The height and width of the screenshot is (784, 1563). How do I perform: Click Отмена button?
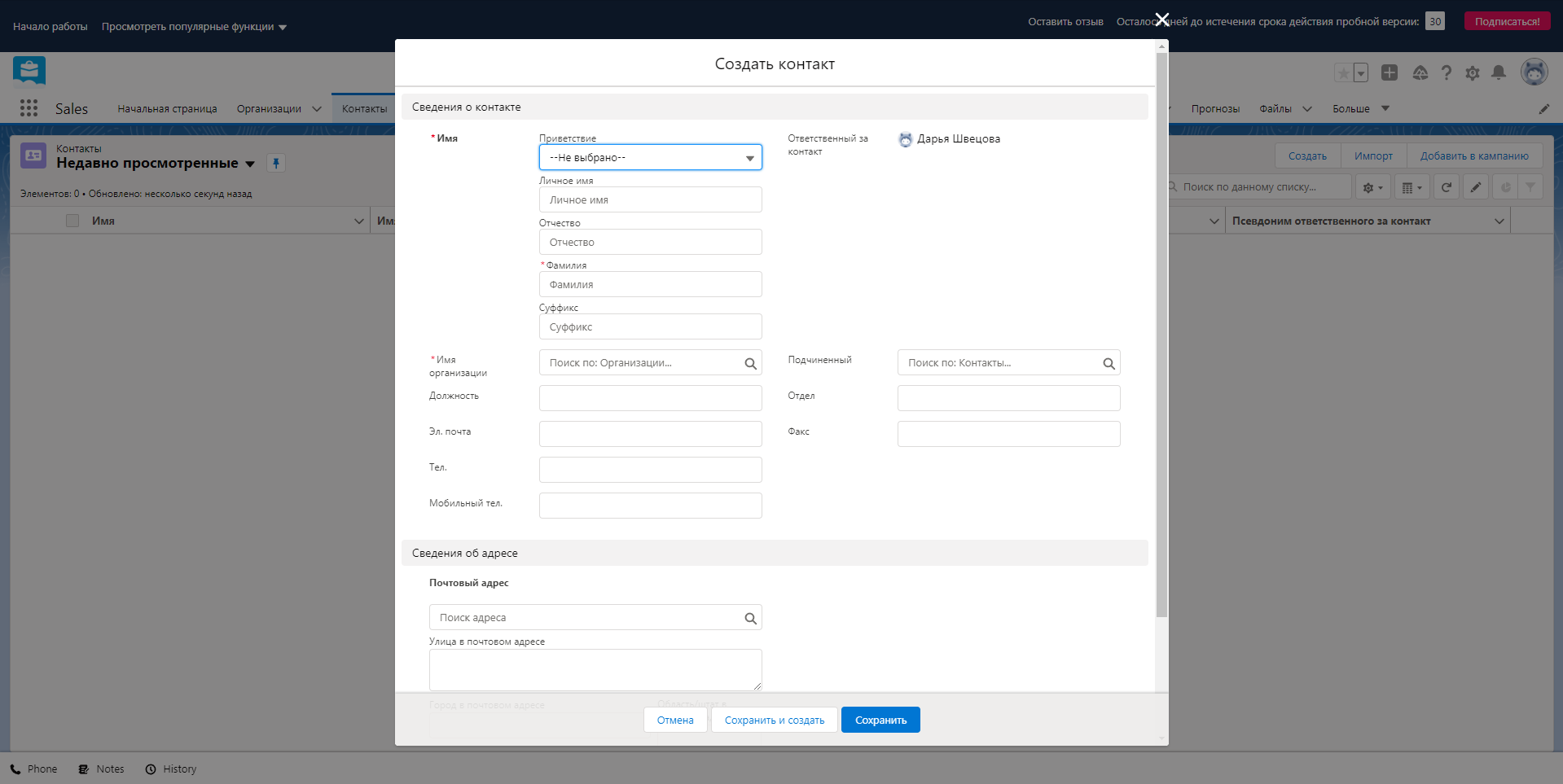click(x=675, y=720)
